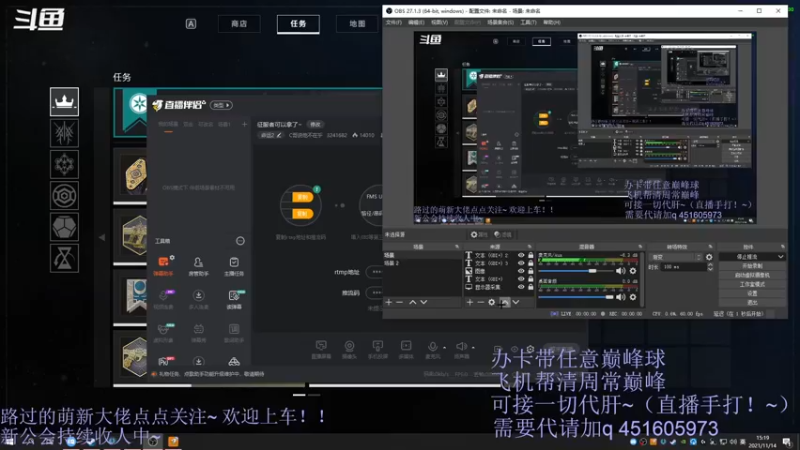Mute the 麦克风/Aux channel in OBS mixer

pyautogui.click(x=620, y=271)
